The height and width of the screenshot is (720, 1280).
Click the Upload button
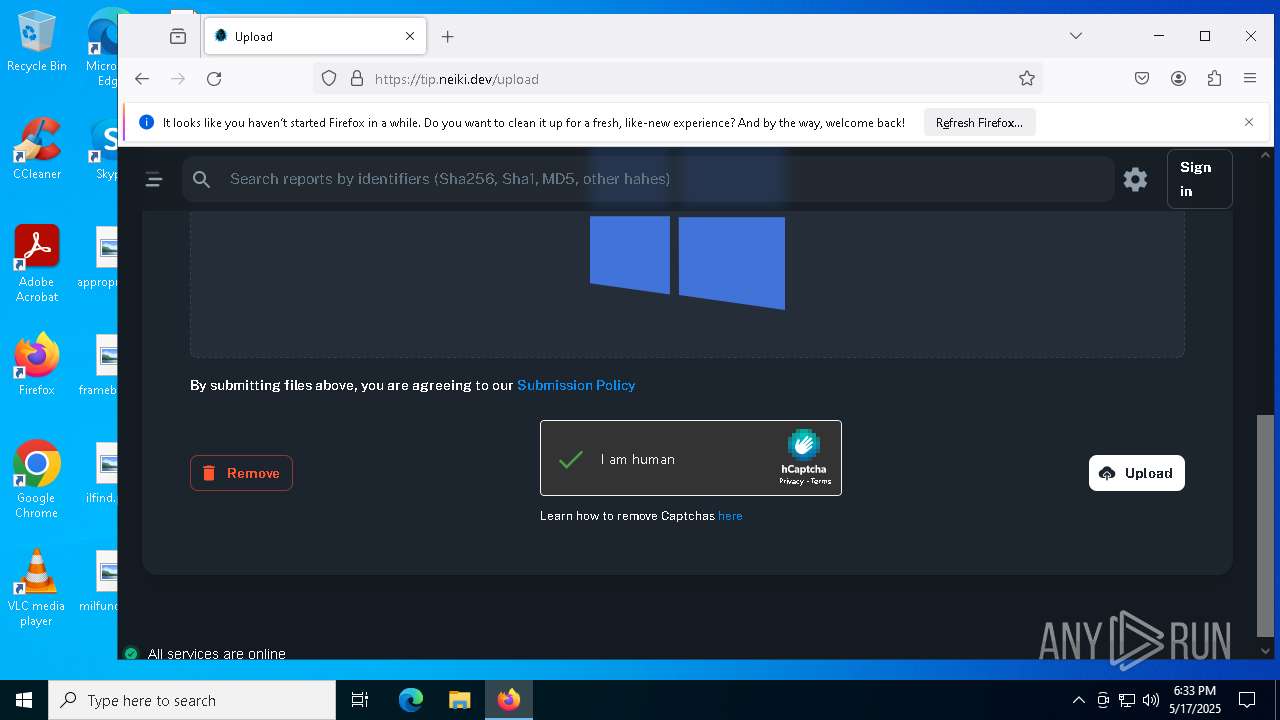(1136, 473)
